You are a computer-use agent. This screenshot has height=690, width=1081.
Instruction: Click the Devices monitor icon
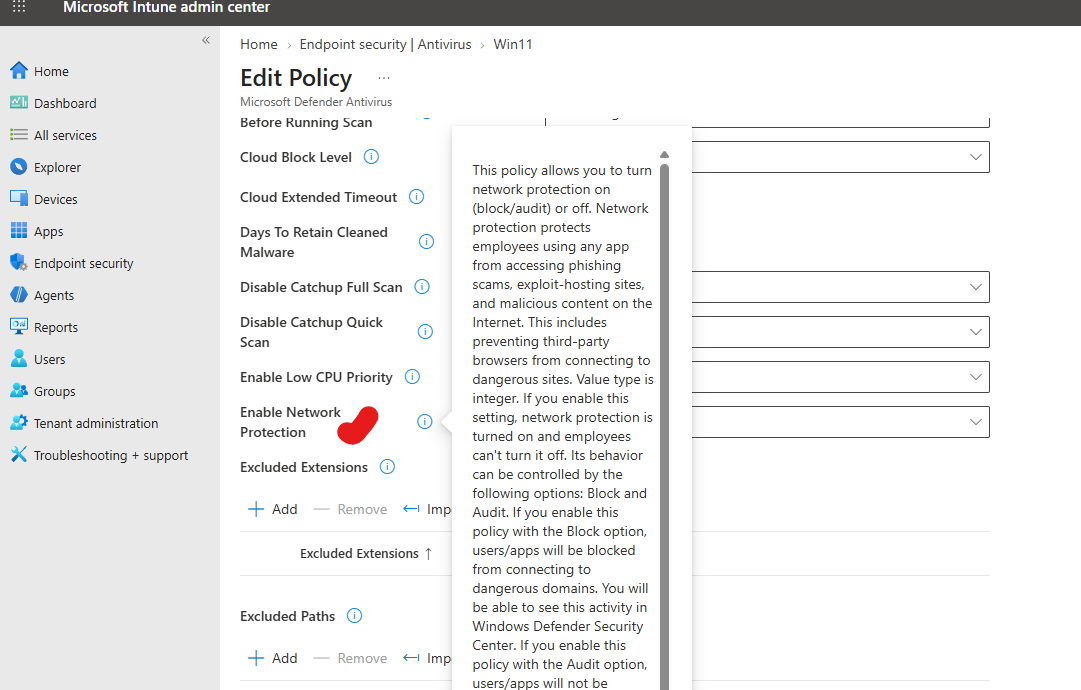[x=19, y=199]
